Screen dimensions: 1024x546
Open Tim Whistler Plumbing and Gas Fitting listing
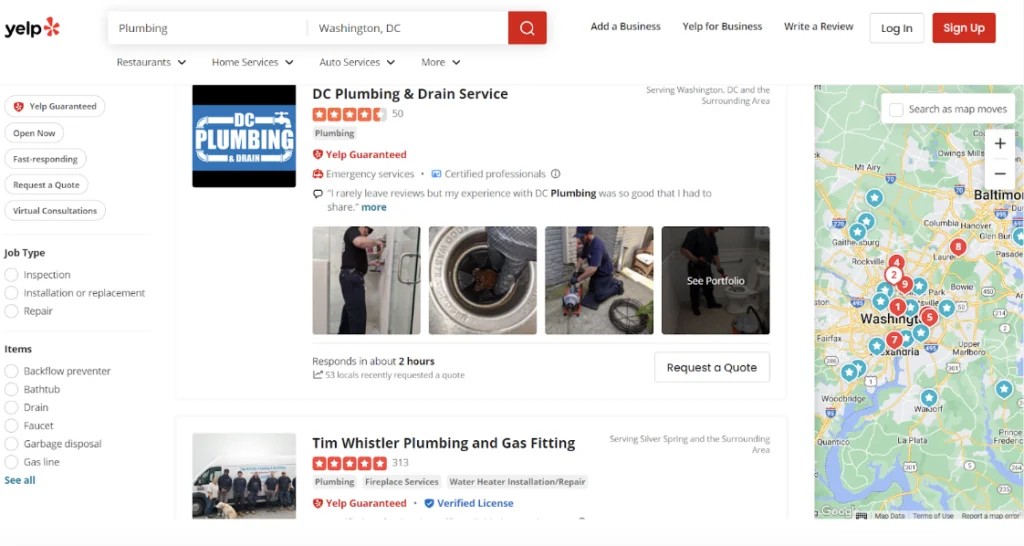pos(443,443)
